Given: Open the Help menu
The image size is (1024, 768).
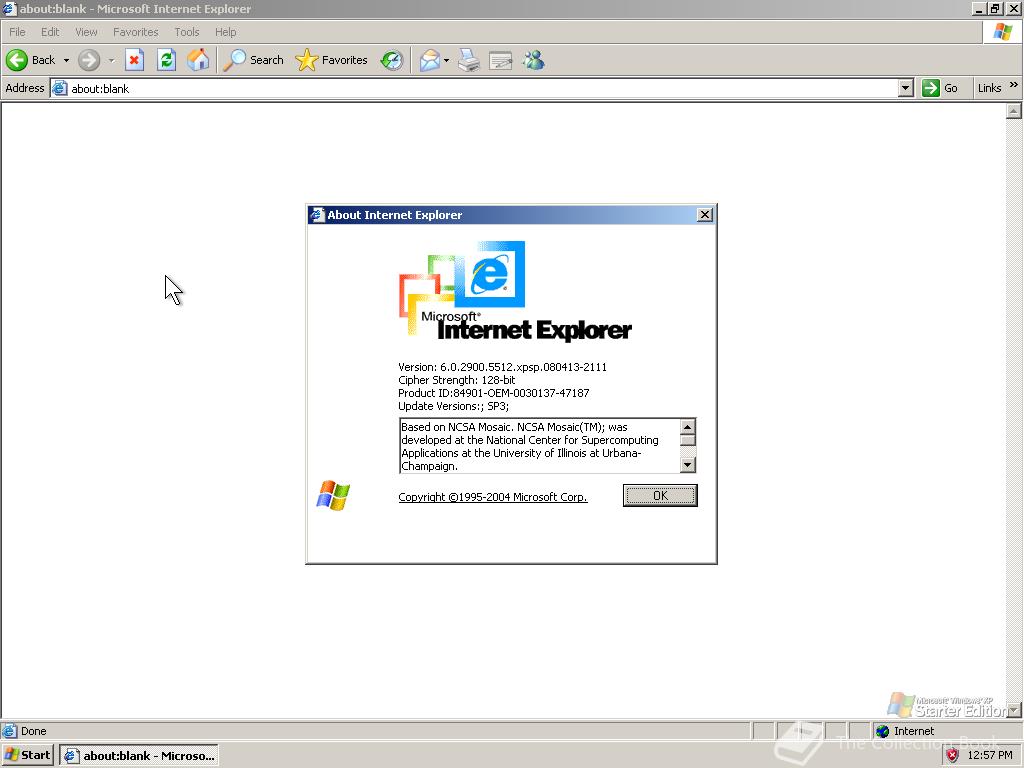Looking at the screenshot, I should (225, 32).
